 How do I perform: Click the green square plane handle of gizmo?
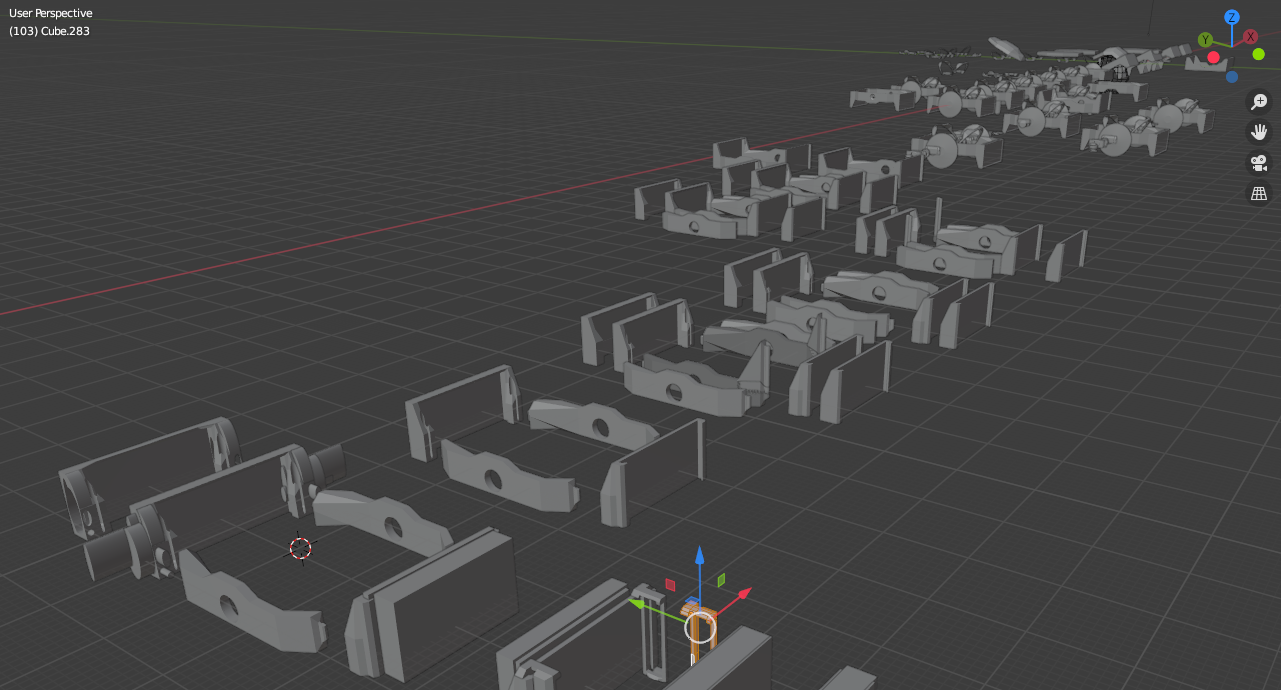coord(721,580)
